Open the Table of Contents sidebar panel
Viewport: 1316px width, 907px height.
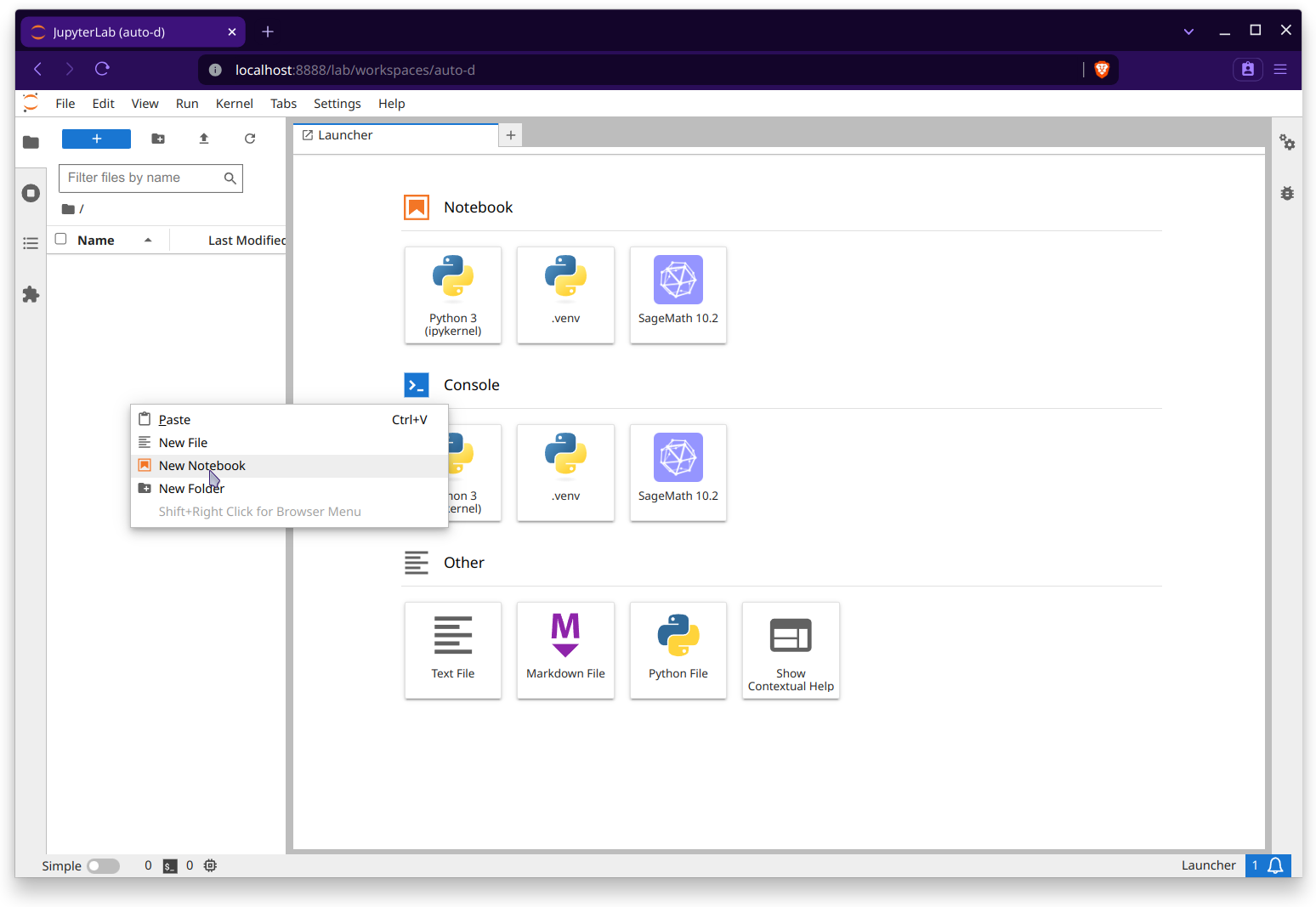[31, 244]
